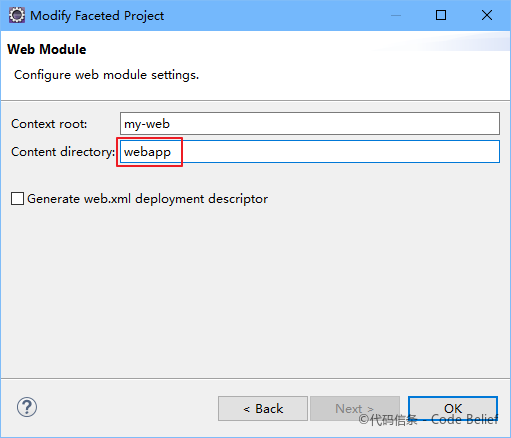Screen dimensions: 511x438
Task: Click the Configure web module settings description
Action: 106,75
